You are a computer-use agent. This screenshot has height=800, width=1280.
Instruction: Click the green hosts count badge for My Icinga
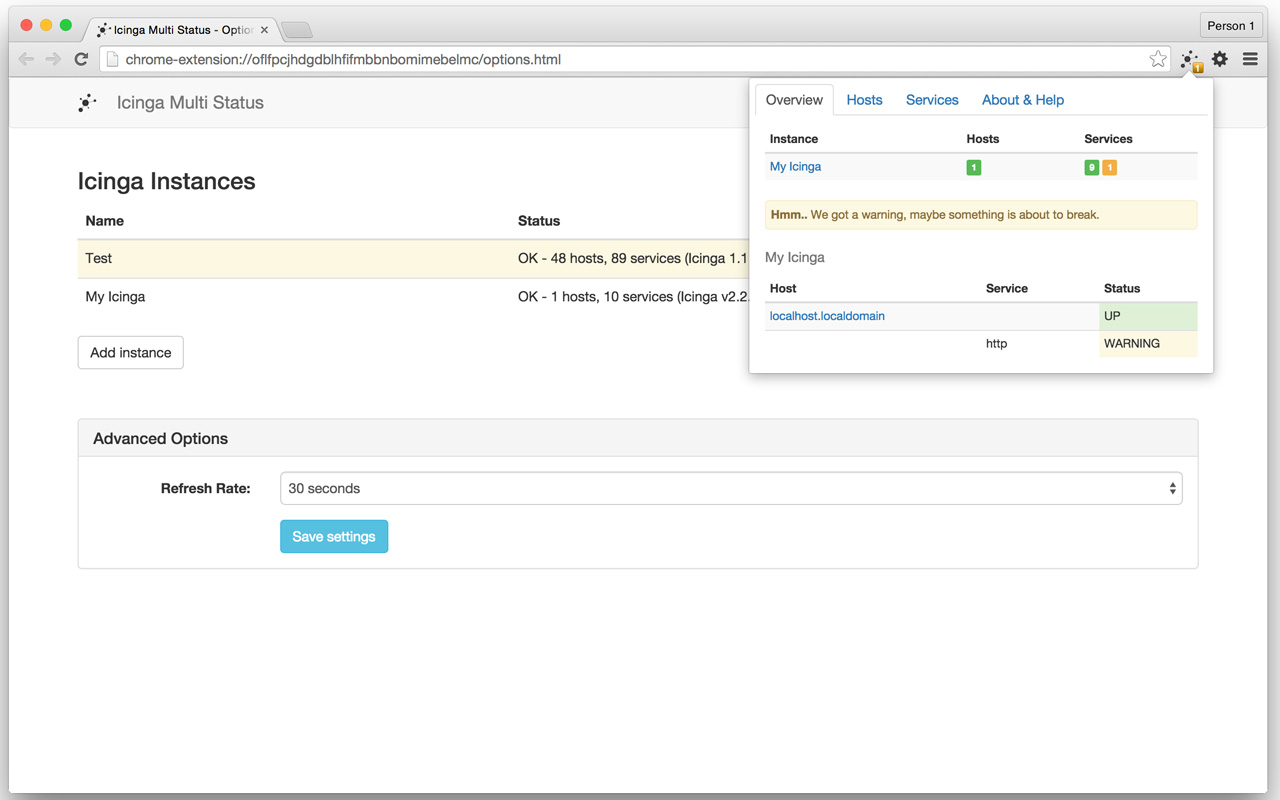pos(973,167)
